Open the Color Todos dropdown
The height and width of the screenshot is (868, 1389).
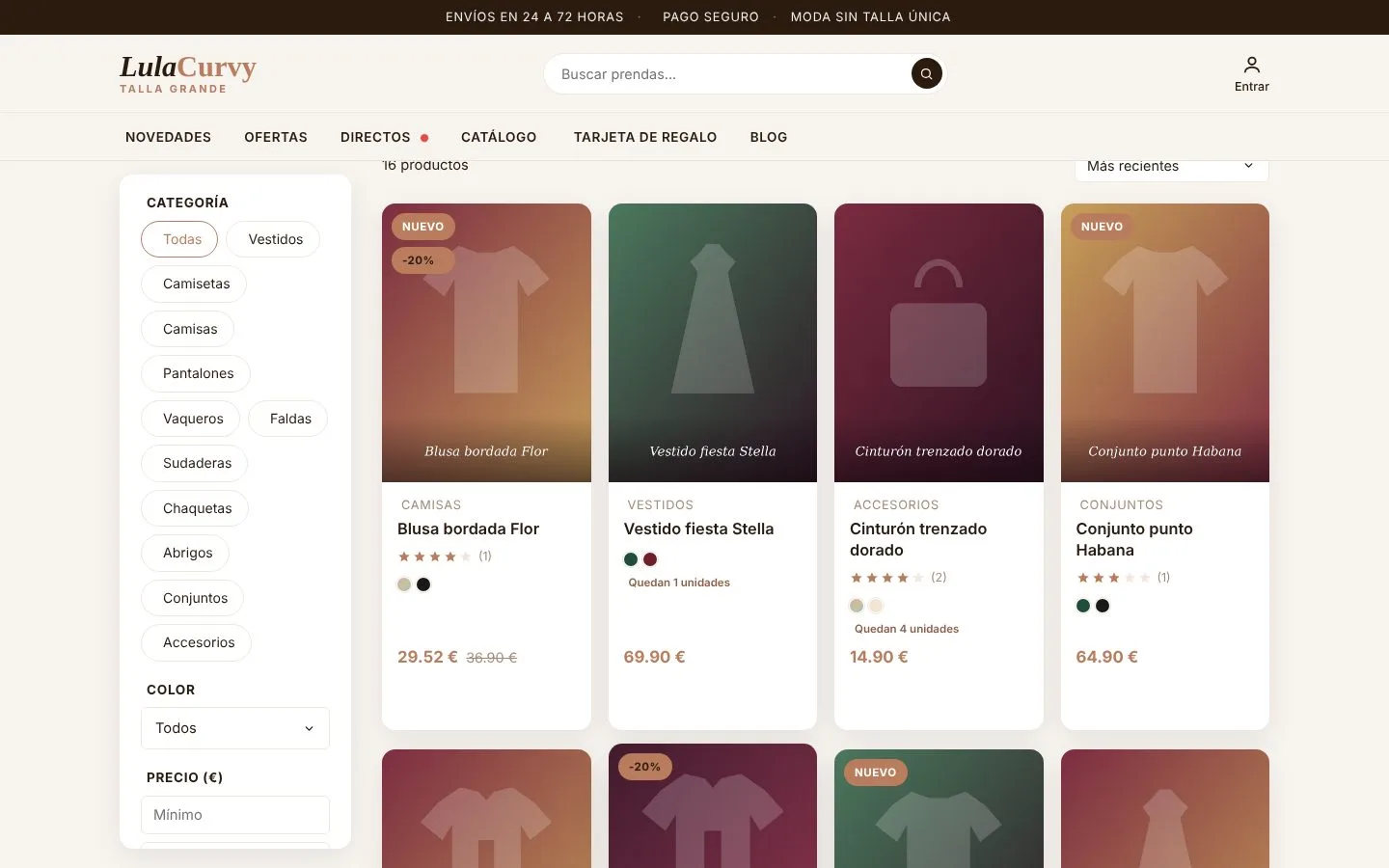point(235,728)
